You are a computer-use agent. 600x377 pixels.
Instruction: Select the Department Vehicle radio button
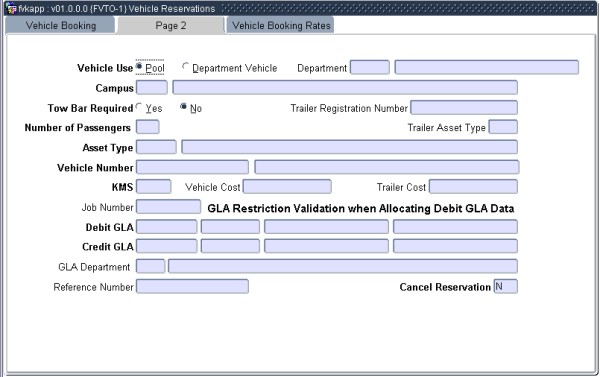(185, 67)
